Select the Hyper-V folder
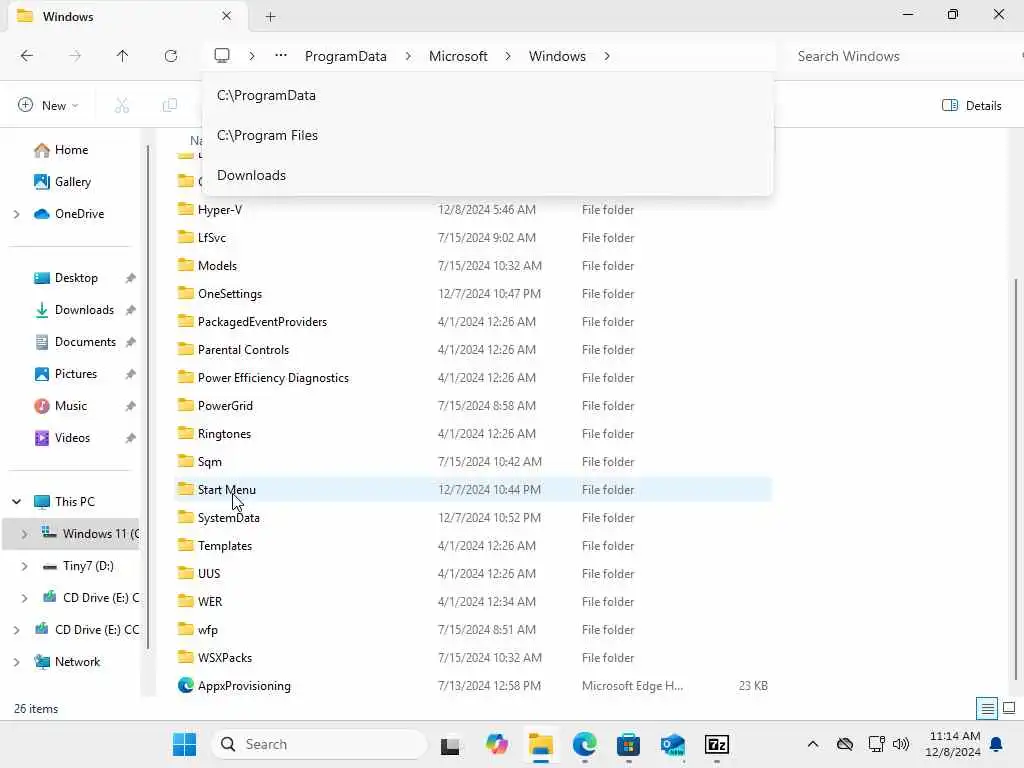Image resolution: width=1024 pixels, height=768 pixels. coord(473,210)
